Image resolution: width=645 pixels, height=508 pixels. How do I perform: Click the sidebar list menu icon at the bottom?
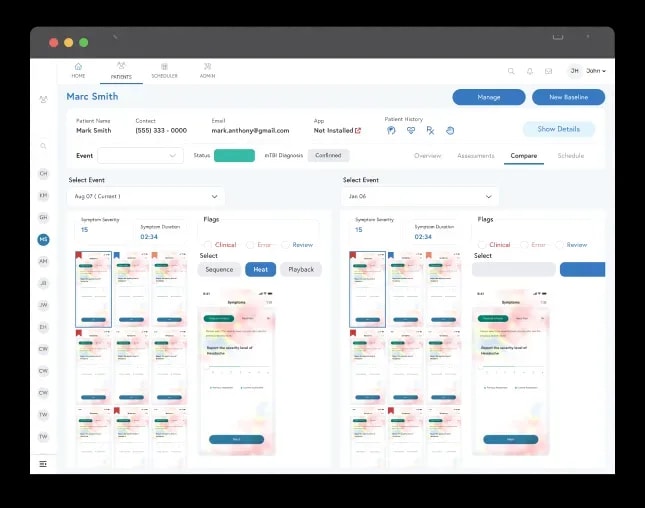(x=43, y=464)
